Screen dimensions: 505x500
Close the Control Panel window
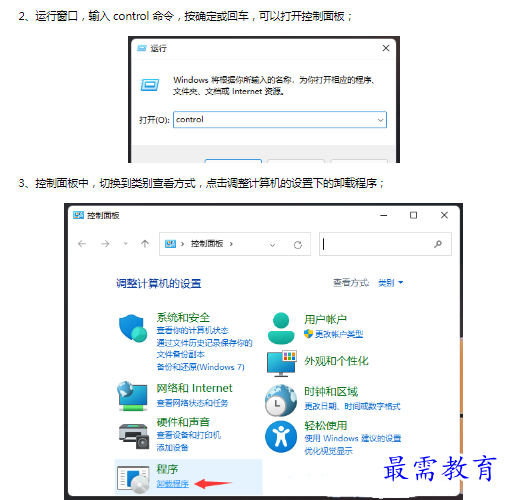click(x=444, y=215)
